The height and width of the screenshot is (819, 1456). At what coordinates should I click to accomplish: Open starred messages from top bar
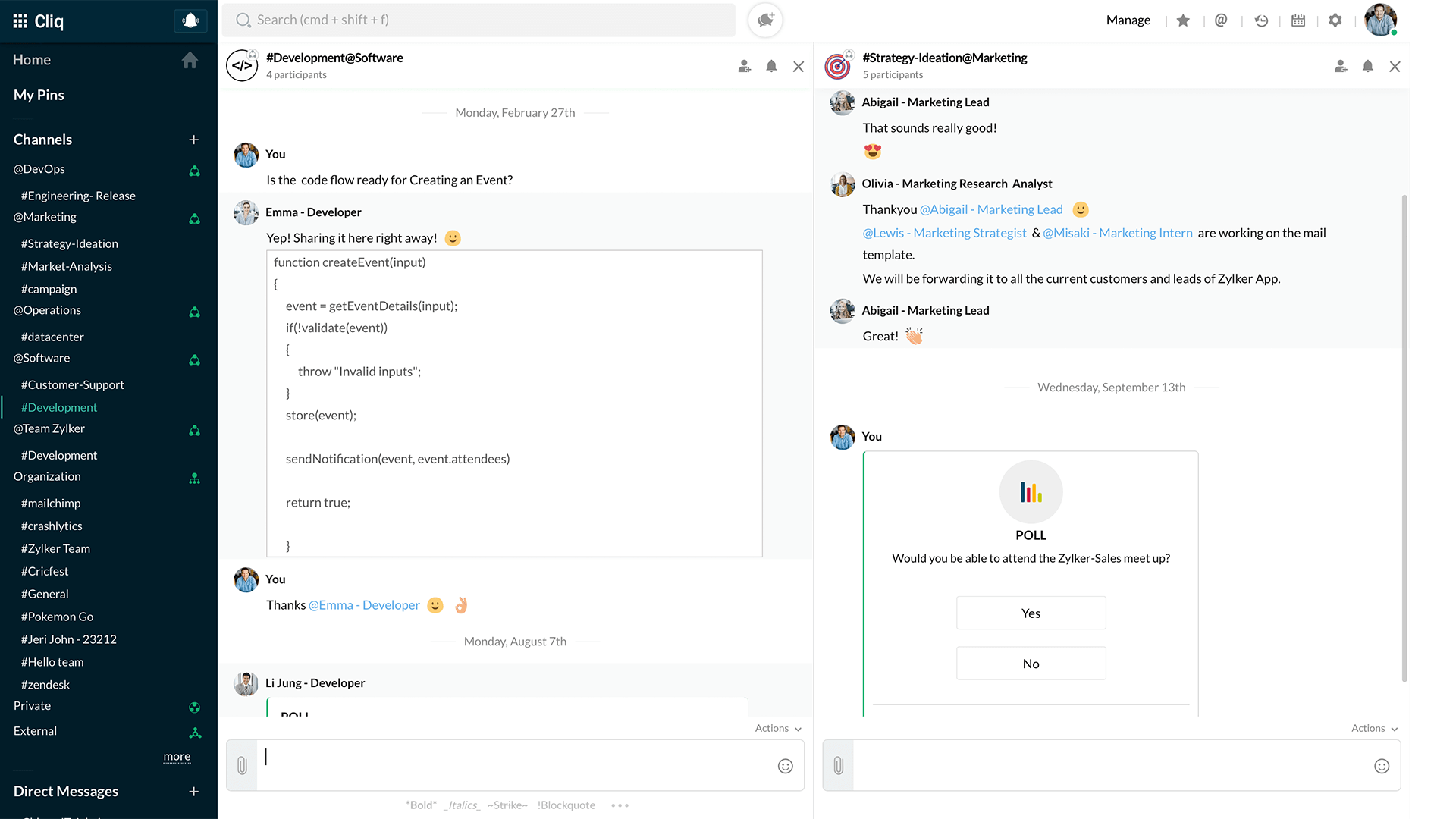click(1183, 20)
